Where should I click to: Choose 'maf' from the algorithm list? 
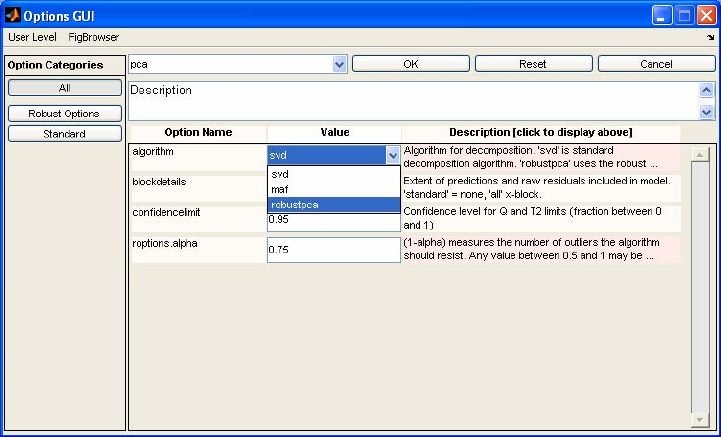tap(334, 189)
